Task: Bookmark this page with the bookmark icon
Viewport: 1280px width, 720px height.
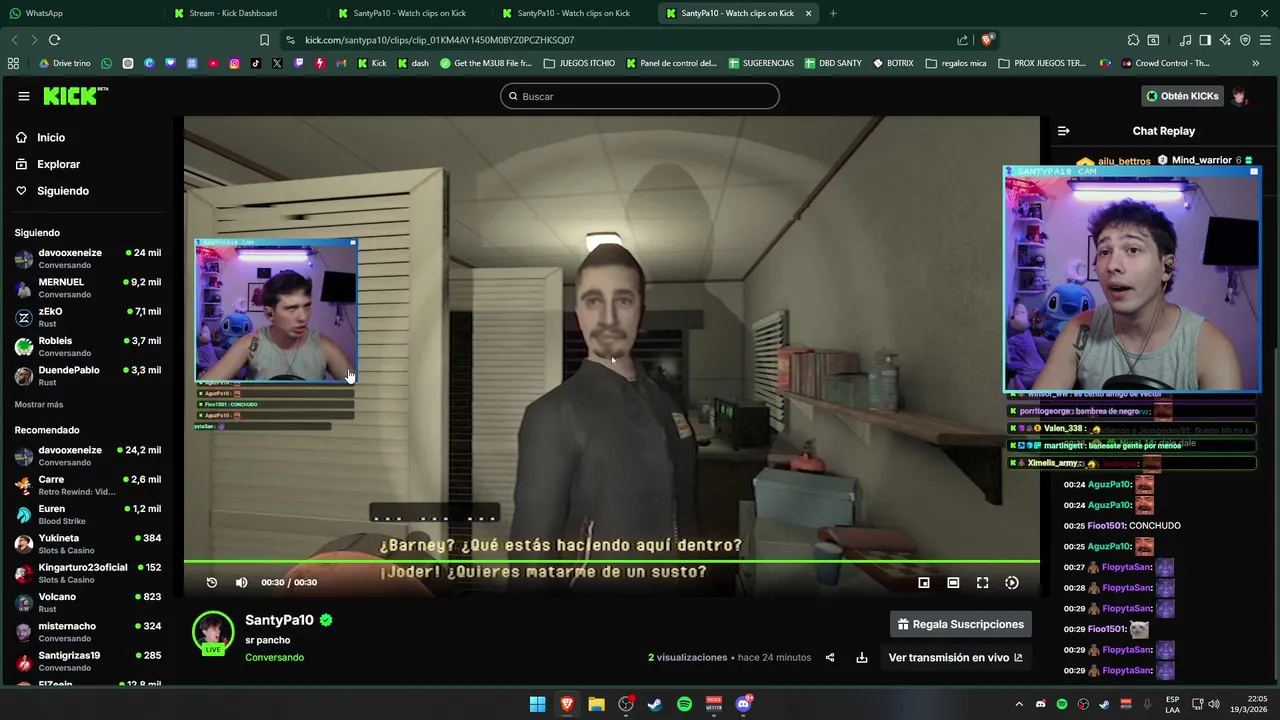Action: (264, 40)
